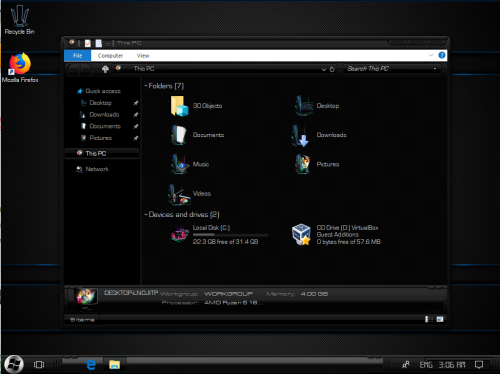This screenshot has height=374, width=500.
Task: Open the 3:06 AM clock
Action: coord(451,365)
